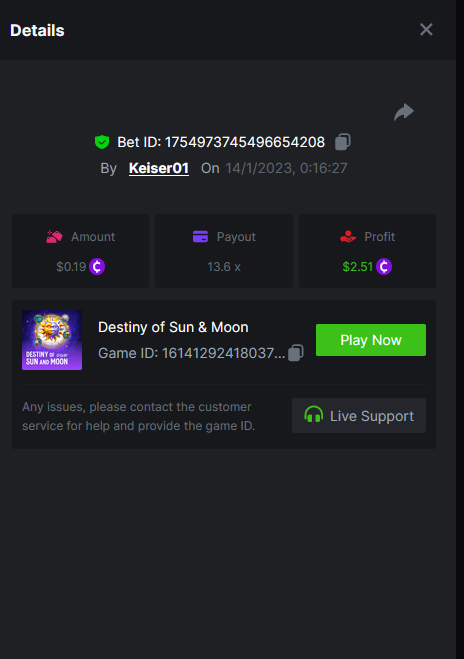Viewport: 464px width, 659px height.
Task: Click the green headphones support icon
Action: (314, 415)
